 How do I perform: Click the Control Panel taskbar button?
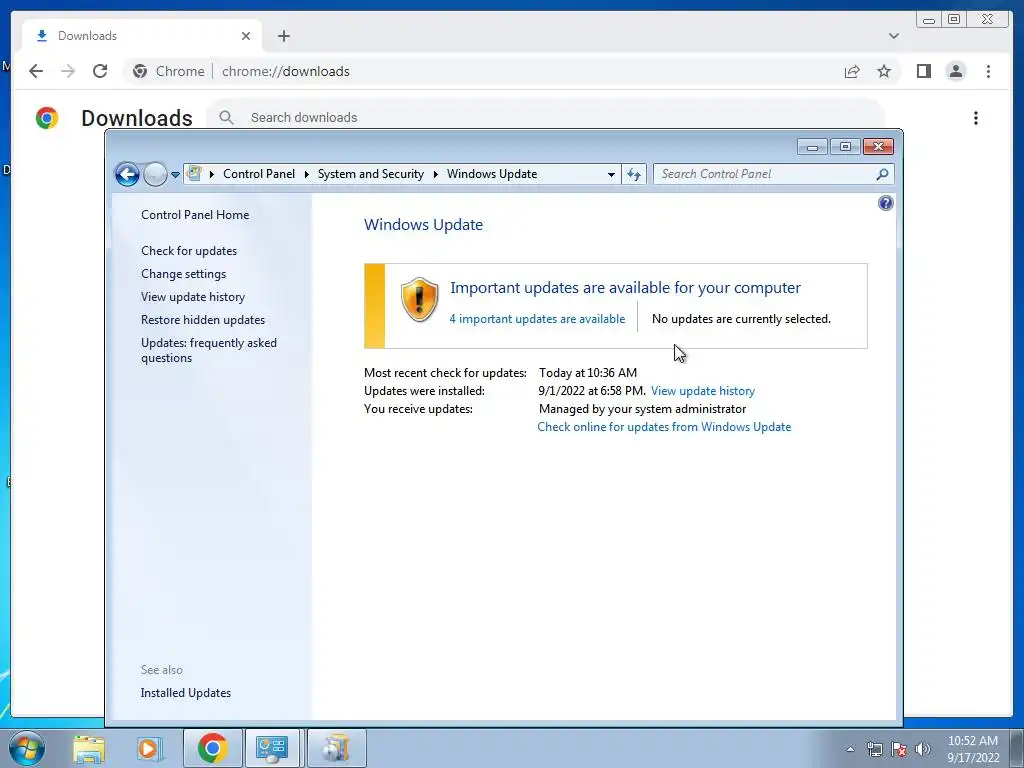point(272,748)
